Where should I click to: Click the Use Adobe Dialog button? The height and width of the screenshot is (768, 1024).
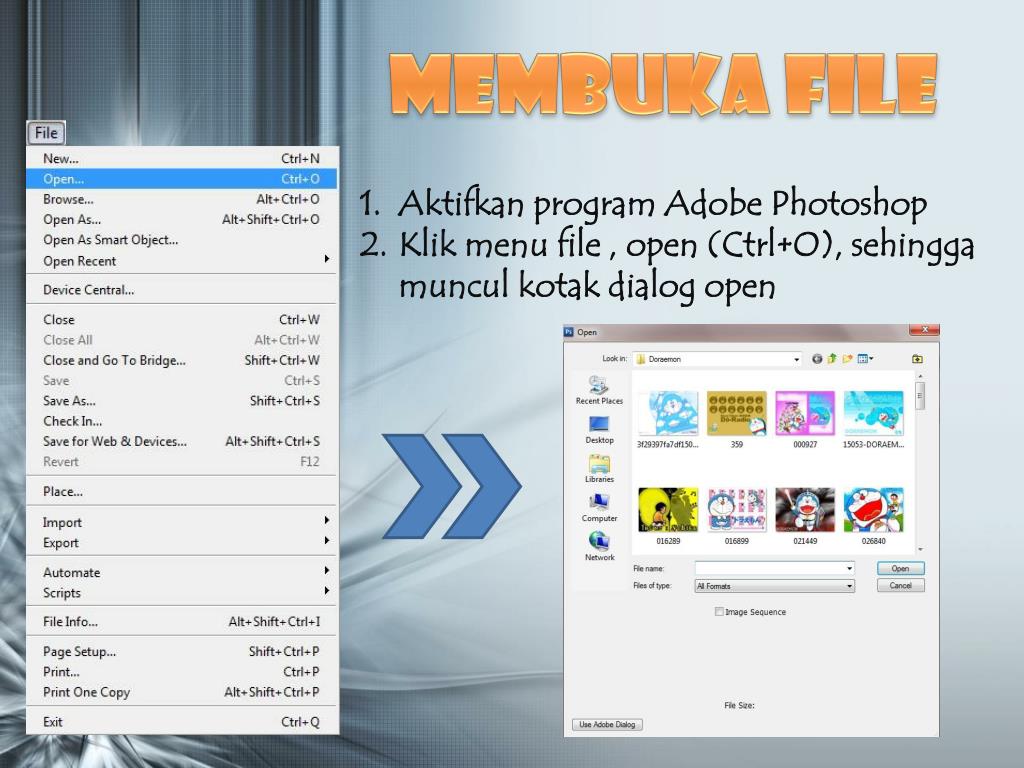pyautogui.click(x=607, y=724)
